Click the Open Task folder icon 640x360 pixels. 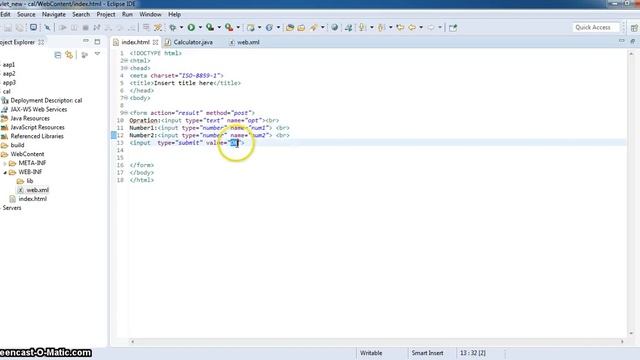point(301,28)
